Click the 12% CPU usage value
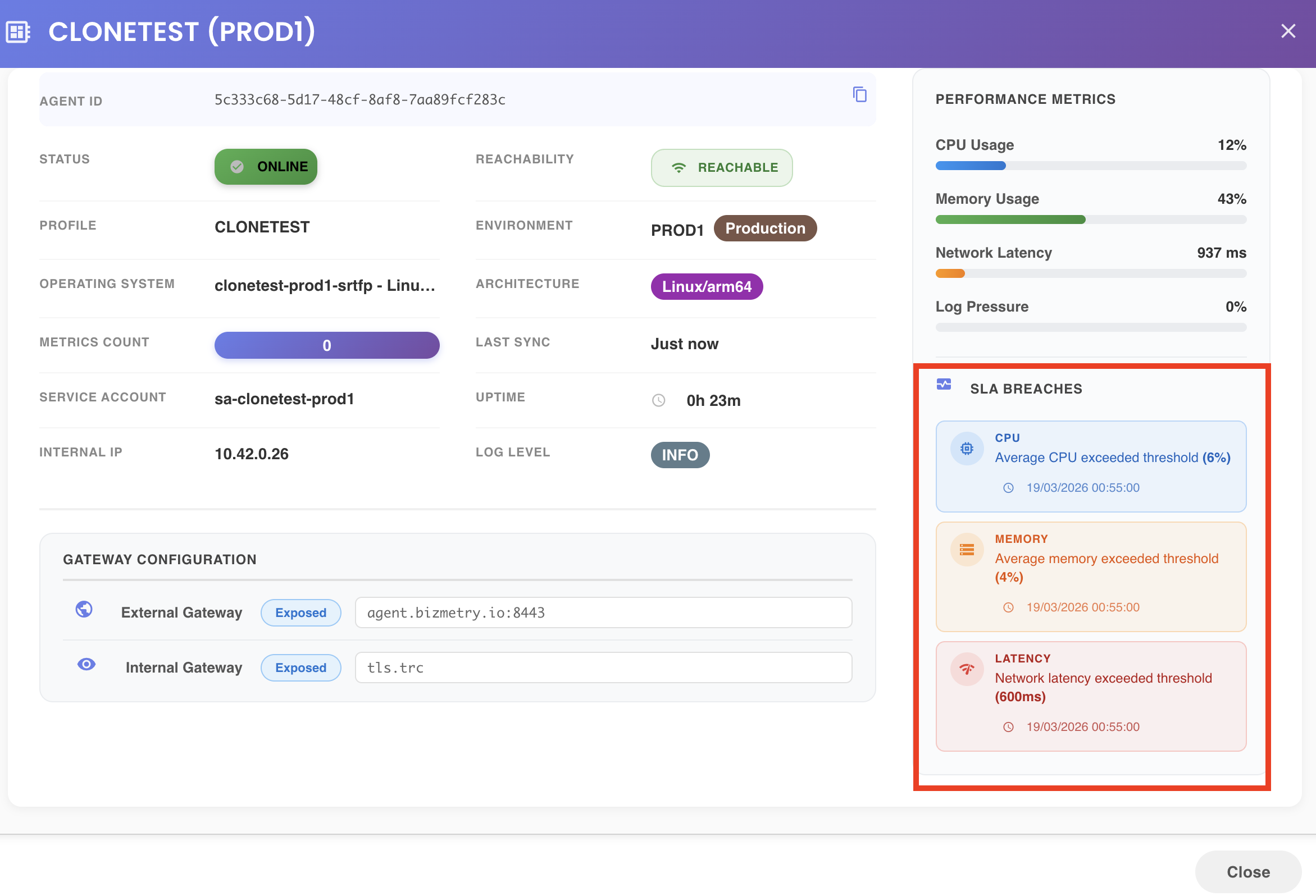Image resolution: width=1316 pixels, height=896 pixels. click(1232, 145)
